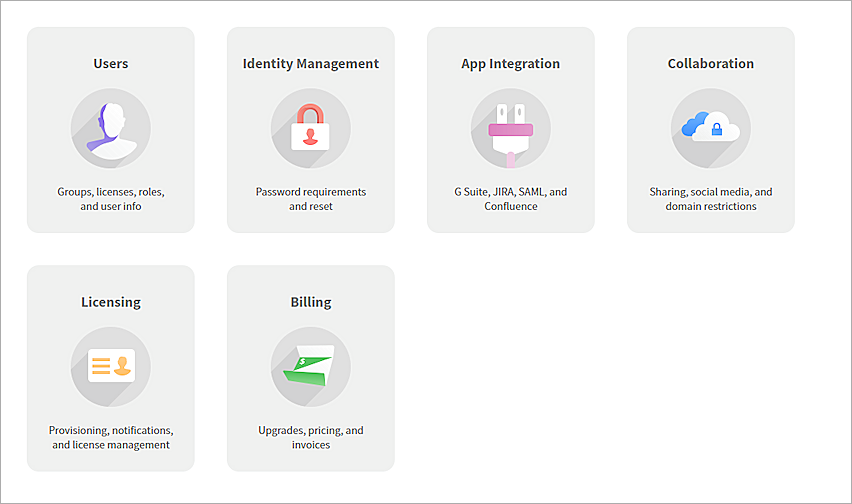The width and height of the screenshot is (852, 504).
Task: Go to the Collaboration heading
Action: 711,64
